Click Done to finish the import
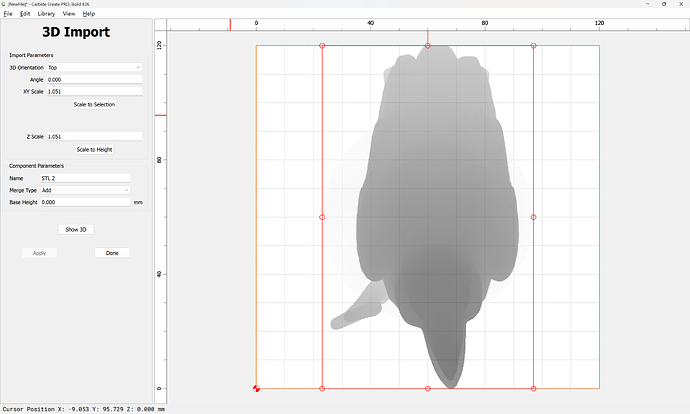The height and width of the screenshot is (414, 690). [112, 253]
